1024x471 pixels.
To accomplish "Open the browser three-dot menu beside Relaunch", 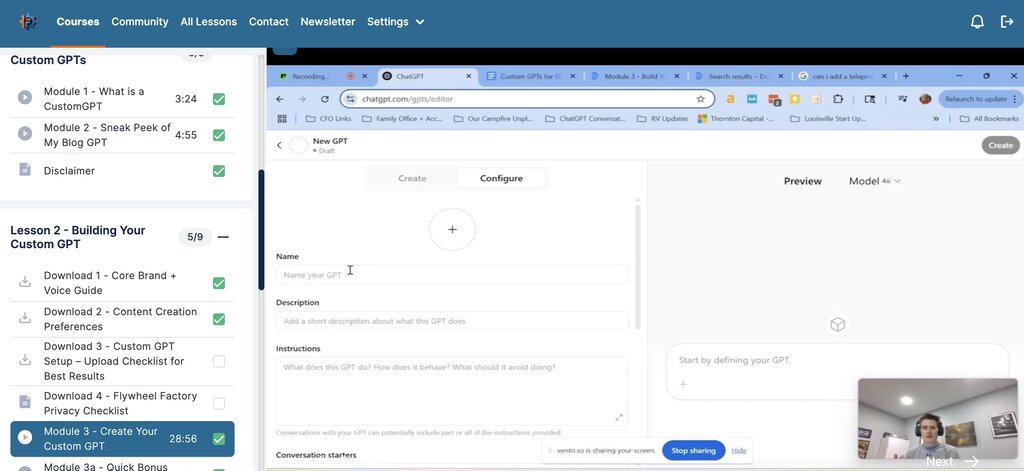I will click(x=1014, y=99).
